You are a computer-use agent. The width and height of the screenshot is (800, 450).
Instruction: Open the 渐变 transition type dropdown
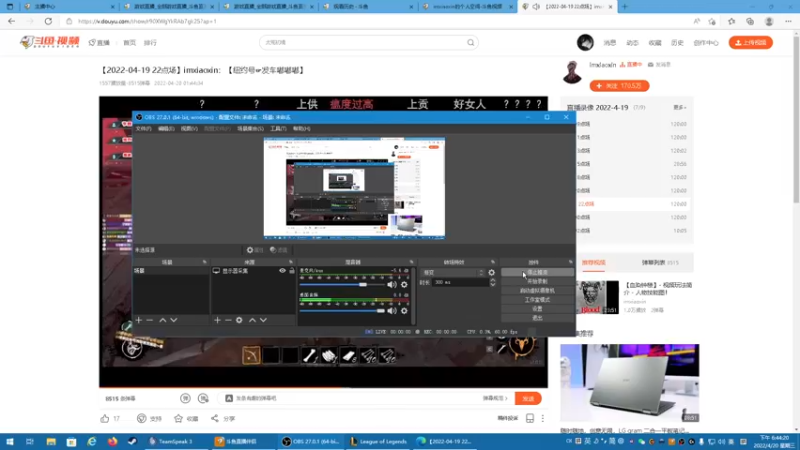[x=453, y=272]
